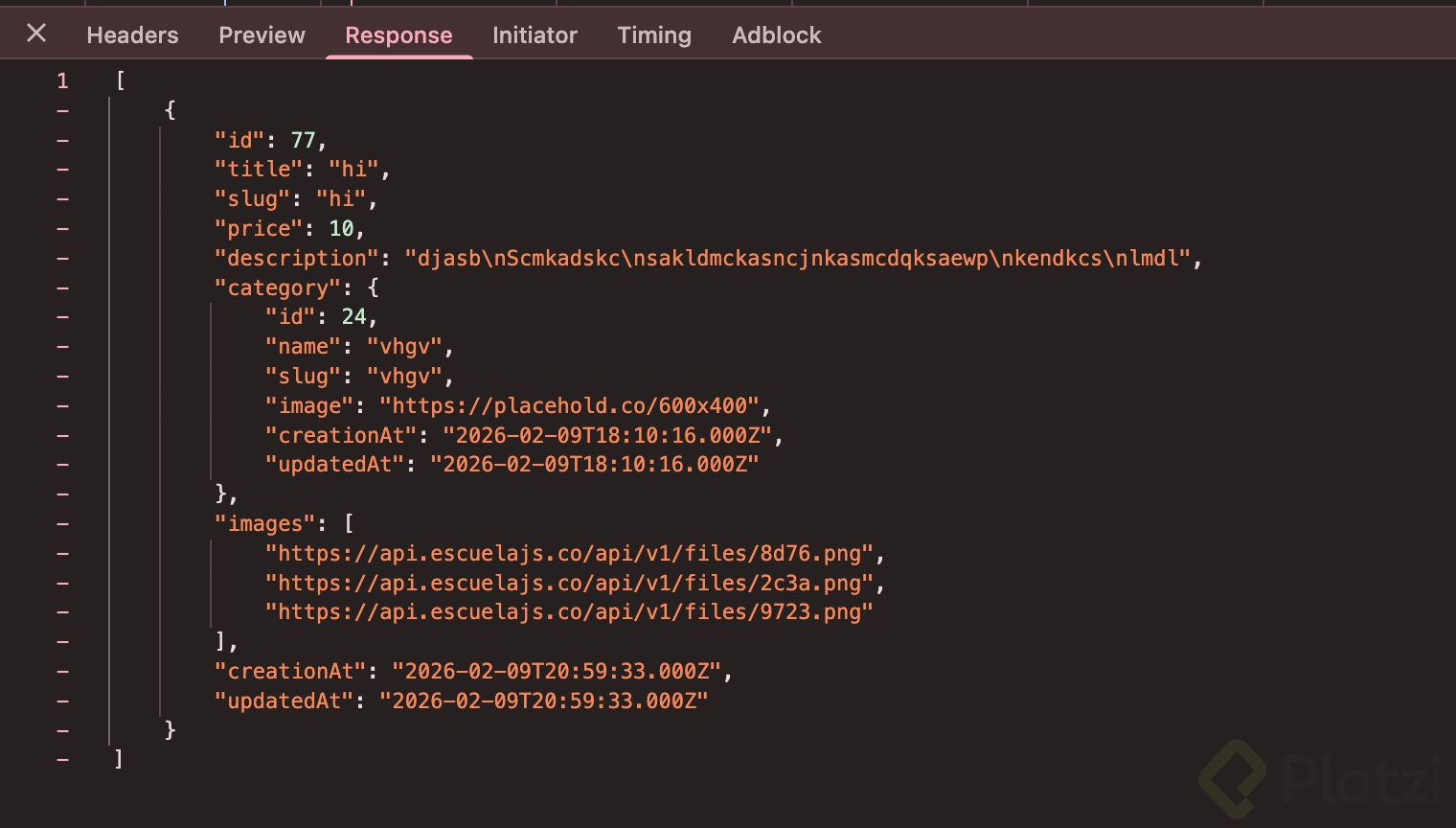The height and width of the screenshot is (828, 1456).
Task: Click the "category" object key
Action: pos(278,287)
